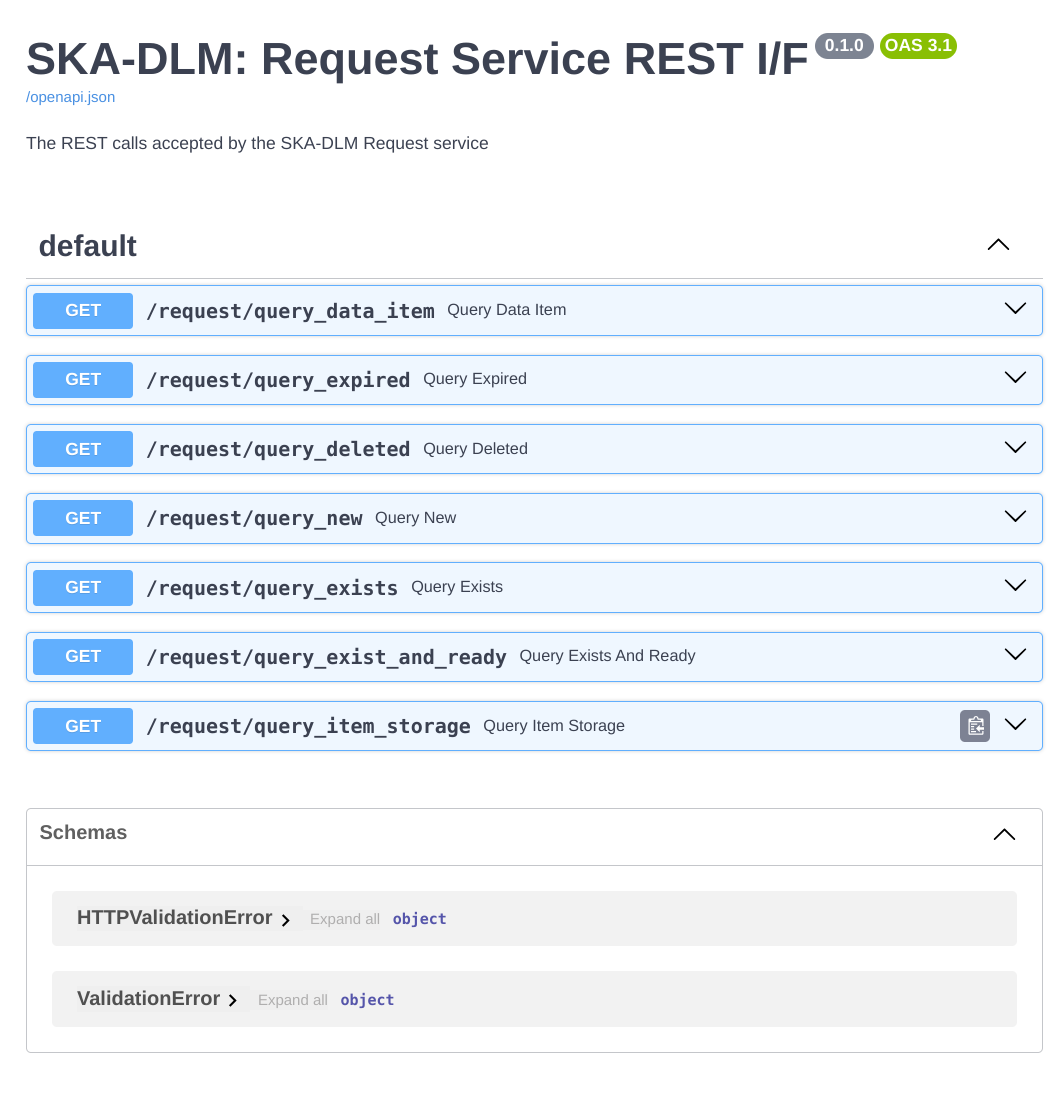Open the /openapi.json link
The height and width of the screenshot is (1102, 1064).
pos(70,97)
